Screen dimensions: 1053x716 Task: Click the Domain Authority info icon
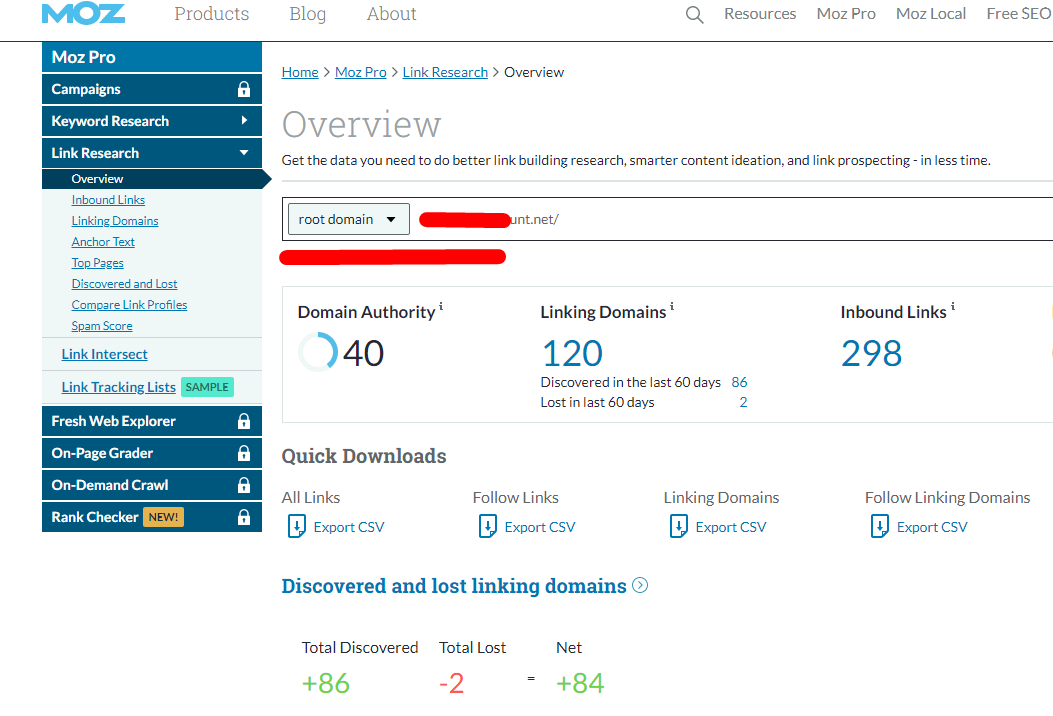pos(441,307)
